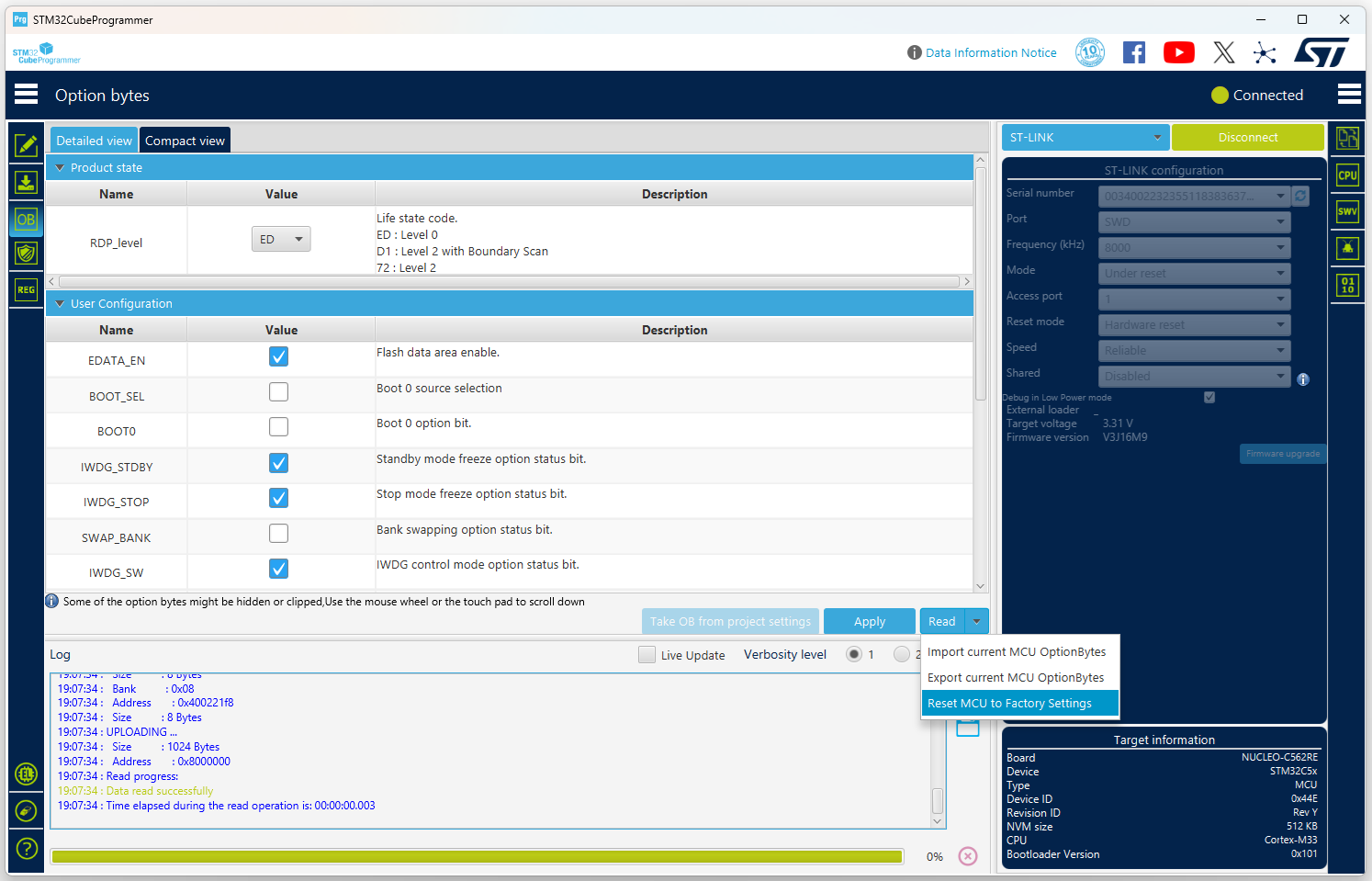Screen dimensions: 1372x881
Task: Open the bug fault analyzer icon
Action: 1347,248
